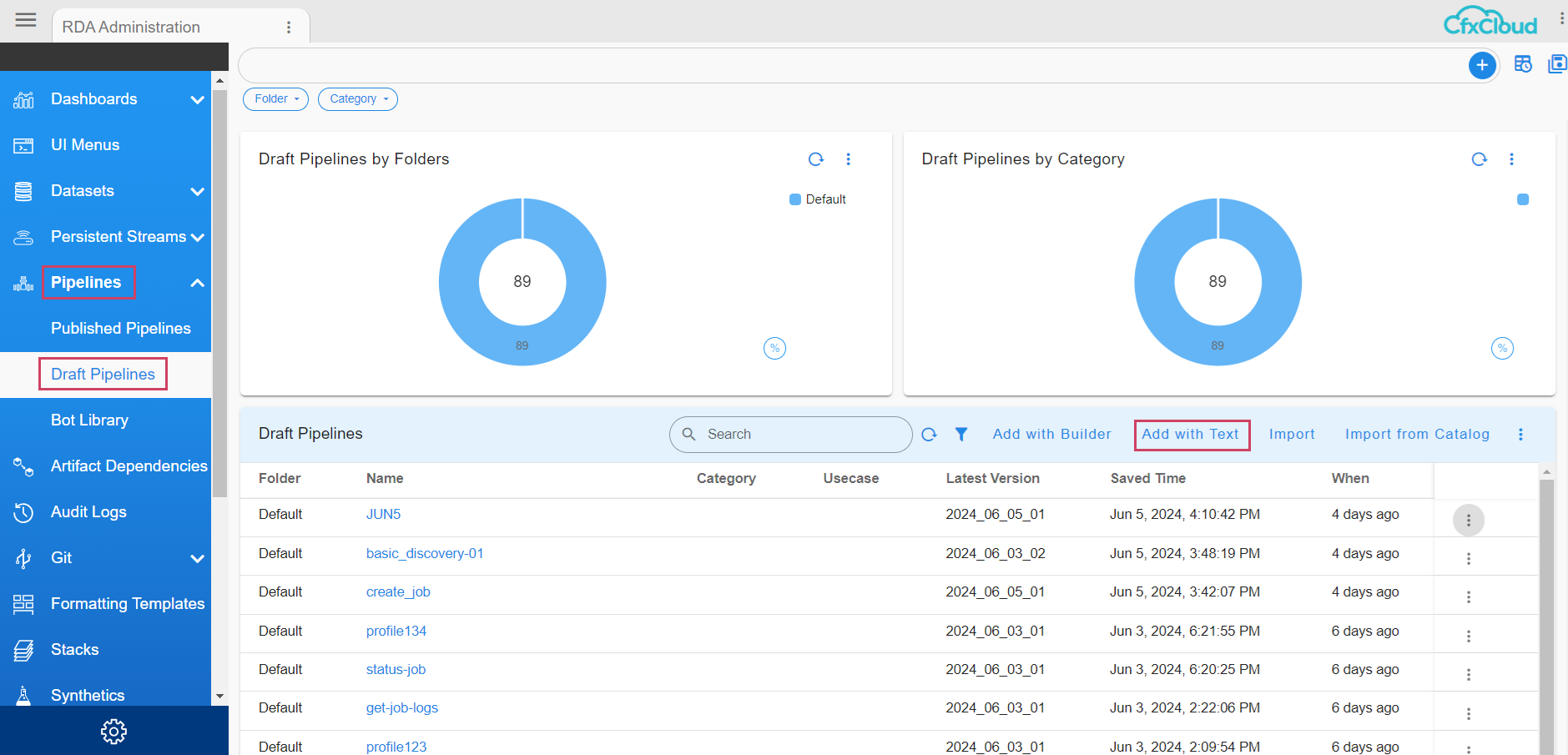Open the Folder filter dropdown
1568x755 pixels.
(x=275, y=99)
